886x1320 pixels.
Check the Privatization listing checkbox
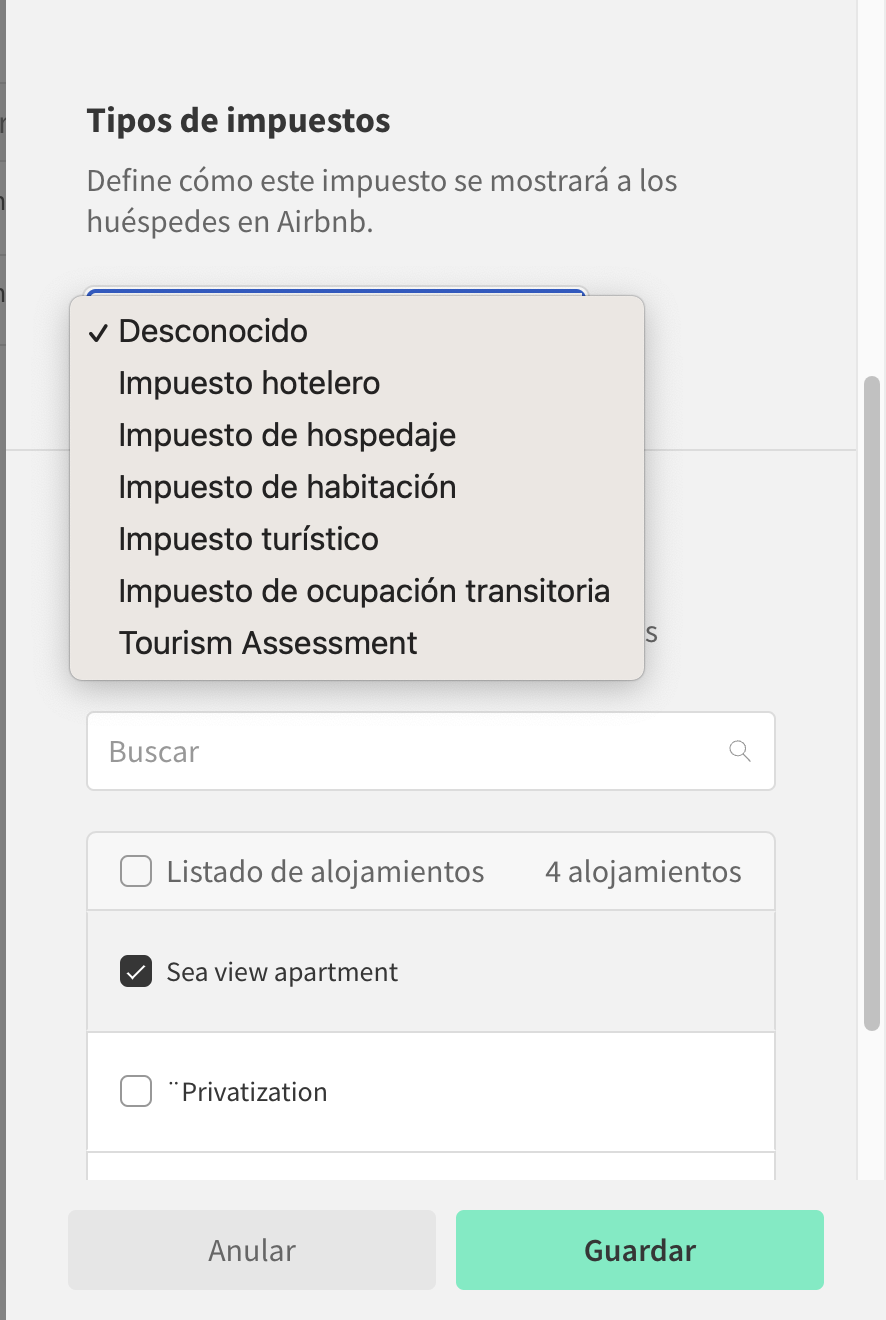[x=136, y=1091]
